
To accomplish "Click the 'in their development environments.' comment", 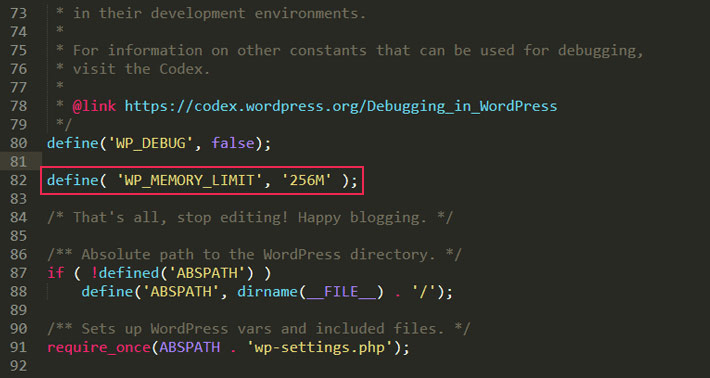I will tap(211, 13).
